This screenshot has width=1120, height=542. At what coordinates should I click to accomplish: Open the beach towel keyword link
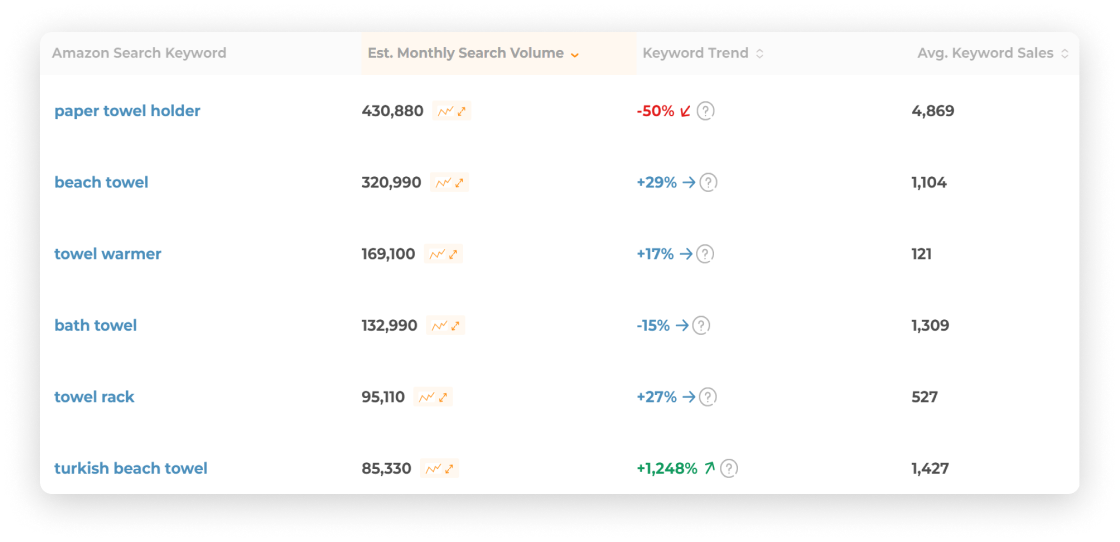pos(101,182)
